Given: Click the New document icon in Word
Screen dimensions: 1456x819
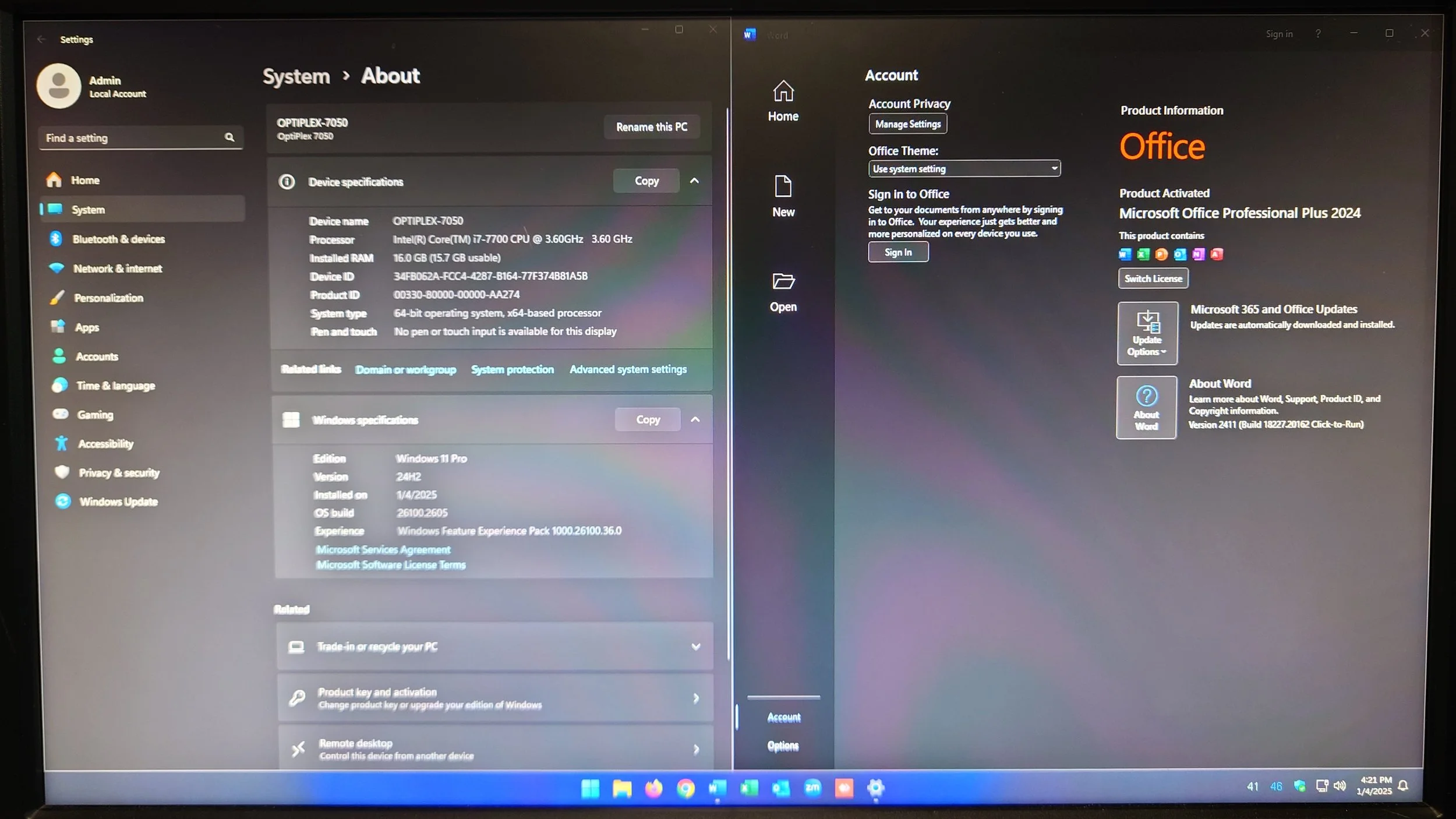Looking at the screenshot, I should point(783,187).
